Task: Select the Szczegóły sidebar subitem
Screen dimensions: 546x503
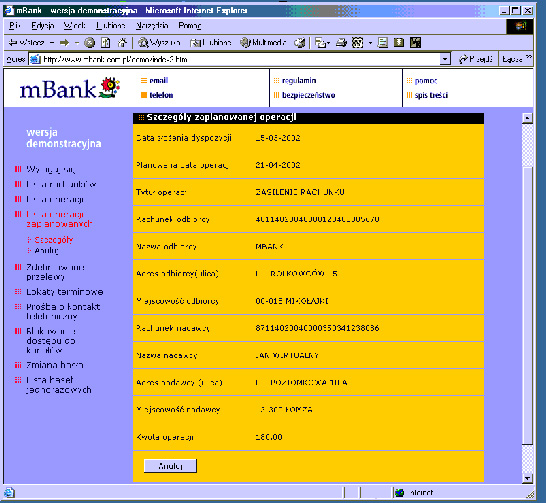Action: [54, 240]
